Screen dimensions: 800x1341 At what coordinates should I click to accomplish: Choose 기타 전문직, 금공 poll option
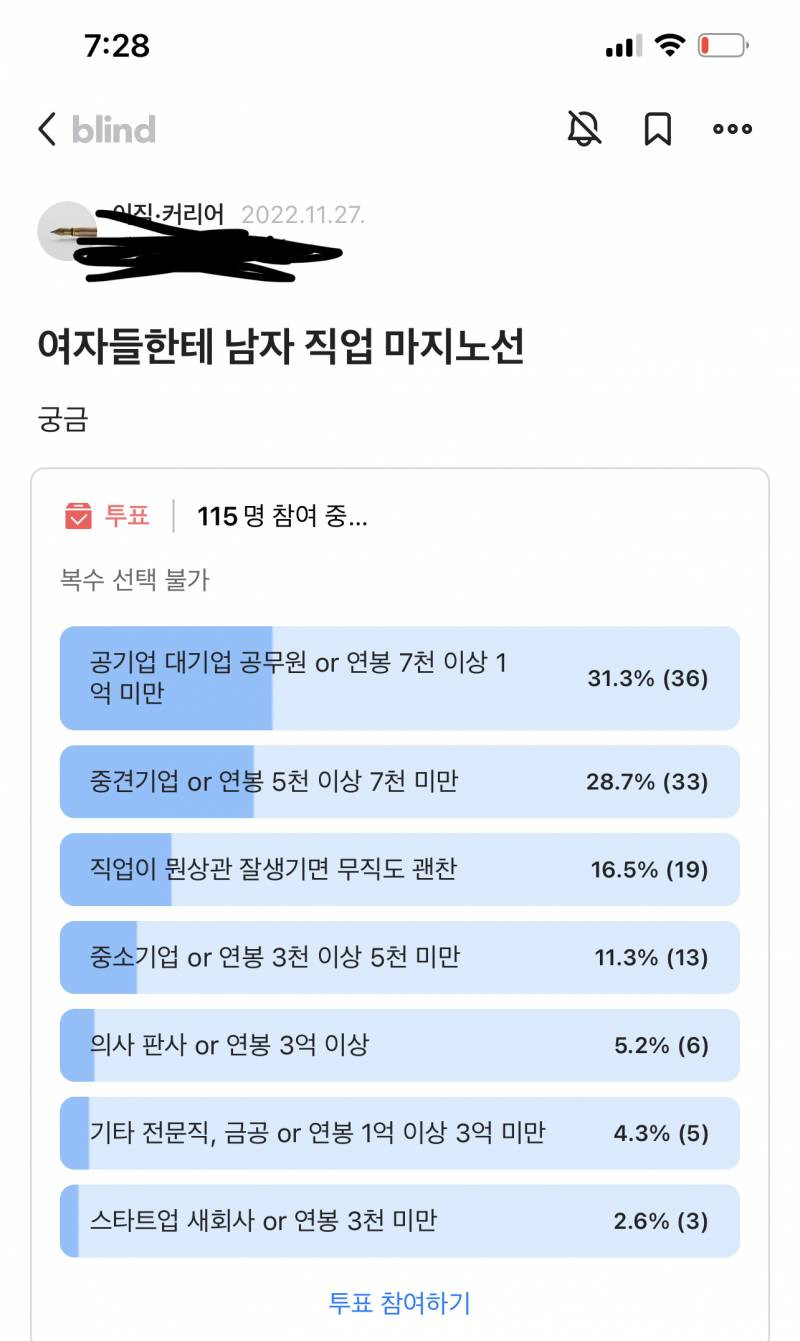[399, 1133]
